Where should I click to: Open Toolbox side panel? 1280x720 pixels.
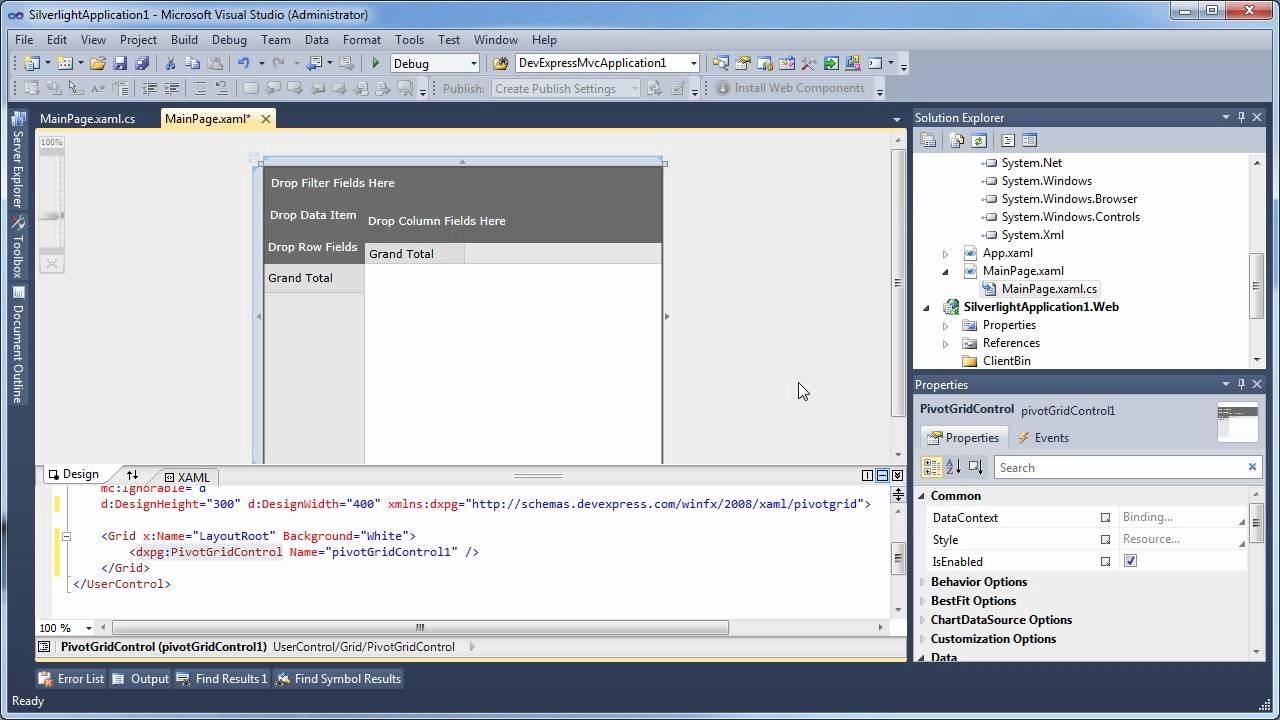pyautogui.click(x=17, y=247)
